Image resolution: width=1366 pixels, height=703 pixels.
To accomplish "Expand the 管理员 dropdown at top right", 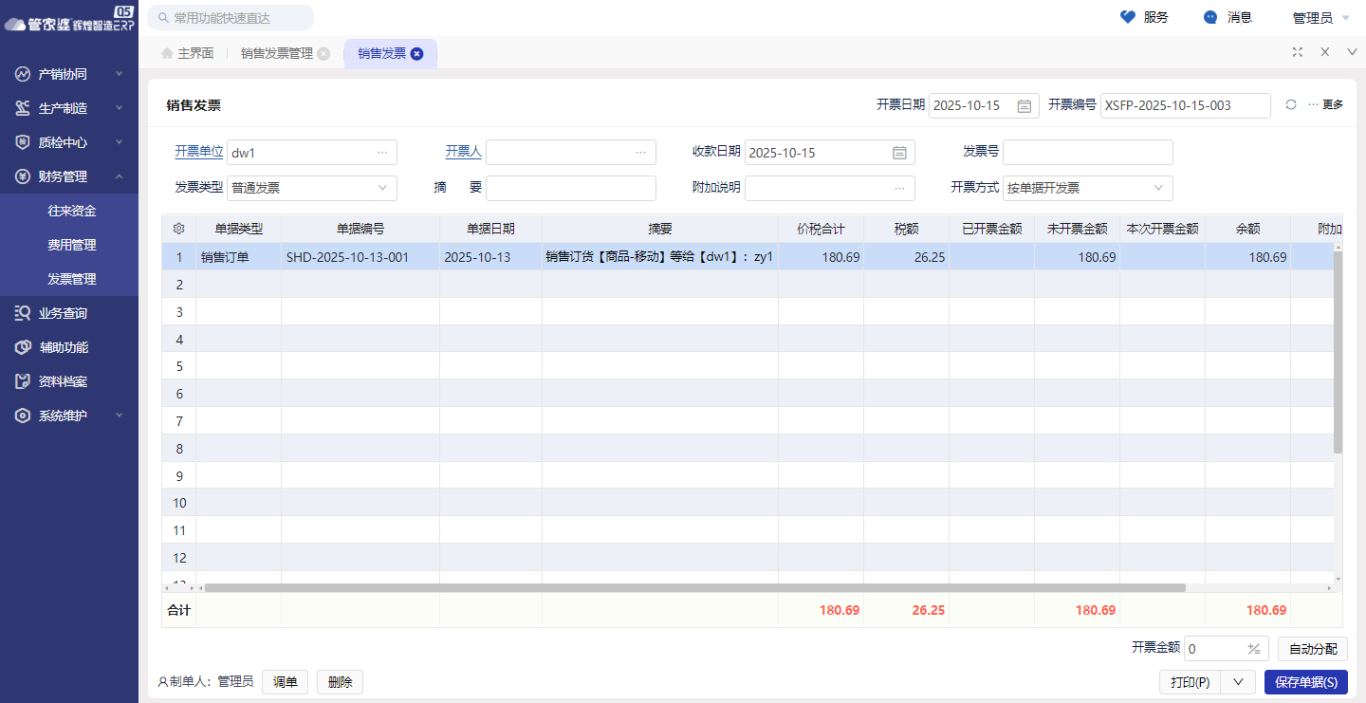I will coord(1344,16).
